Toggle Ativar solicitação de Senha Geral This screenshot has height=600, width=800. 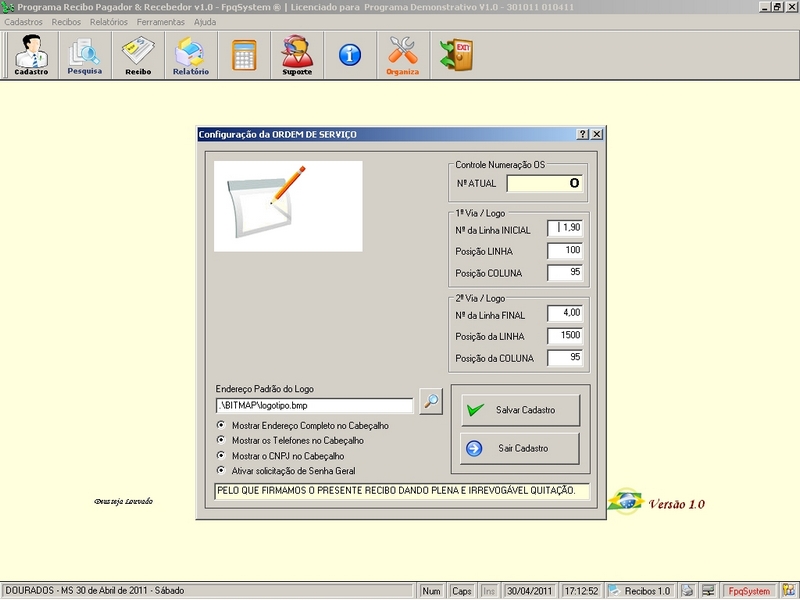pyautogui.click(x=221, y=470)
